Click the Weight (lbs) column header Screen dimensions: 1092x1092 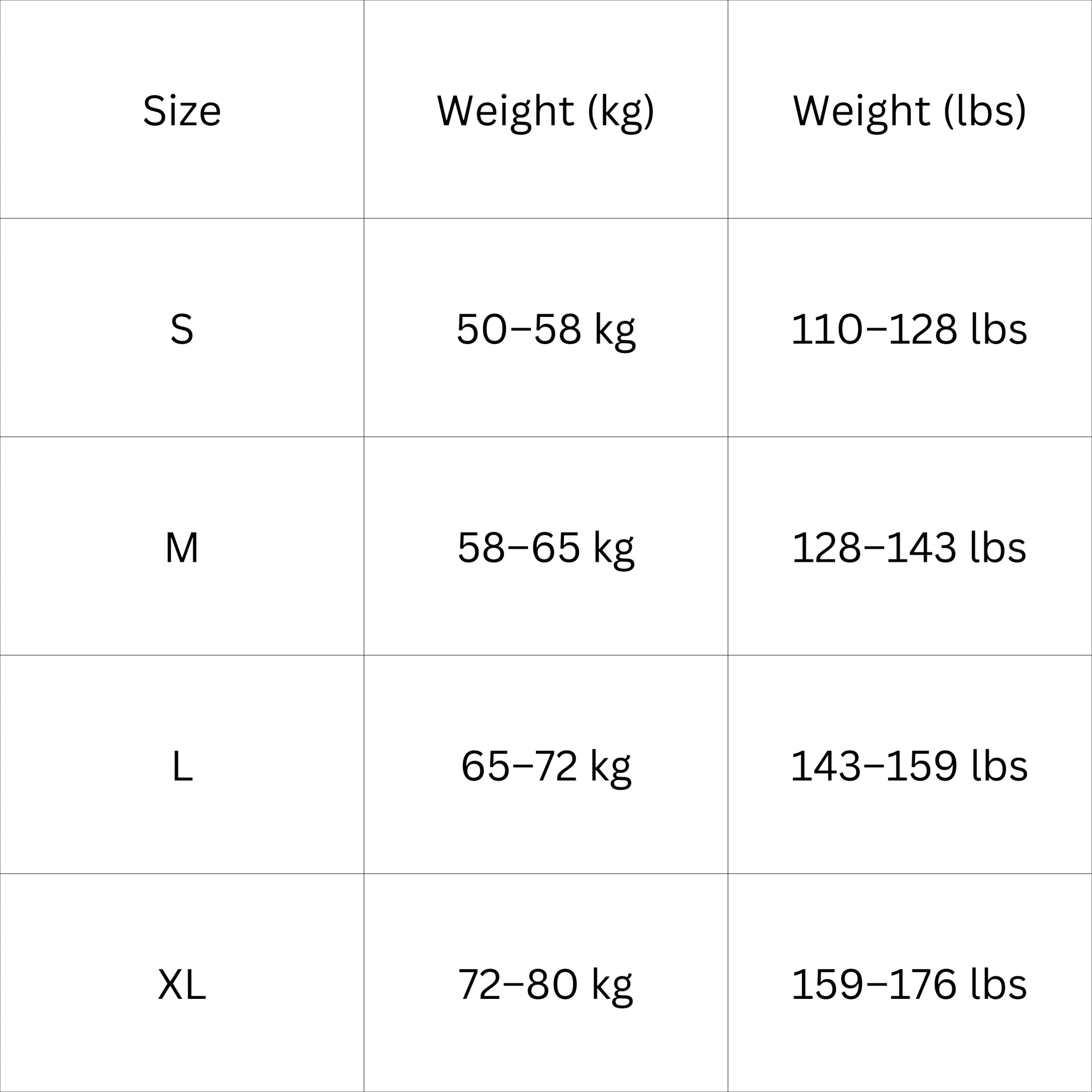coord(910,111)
